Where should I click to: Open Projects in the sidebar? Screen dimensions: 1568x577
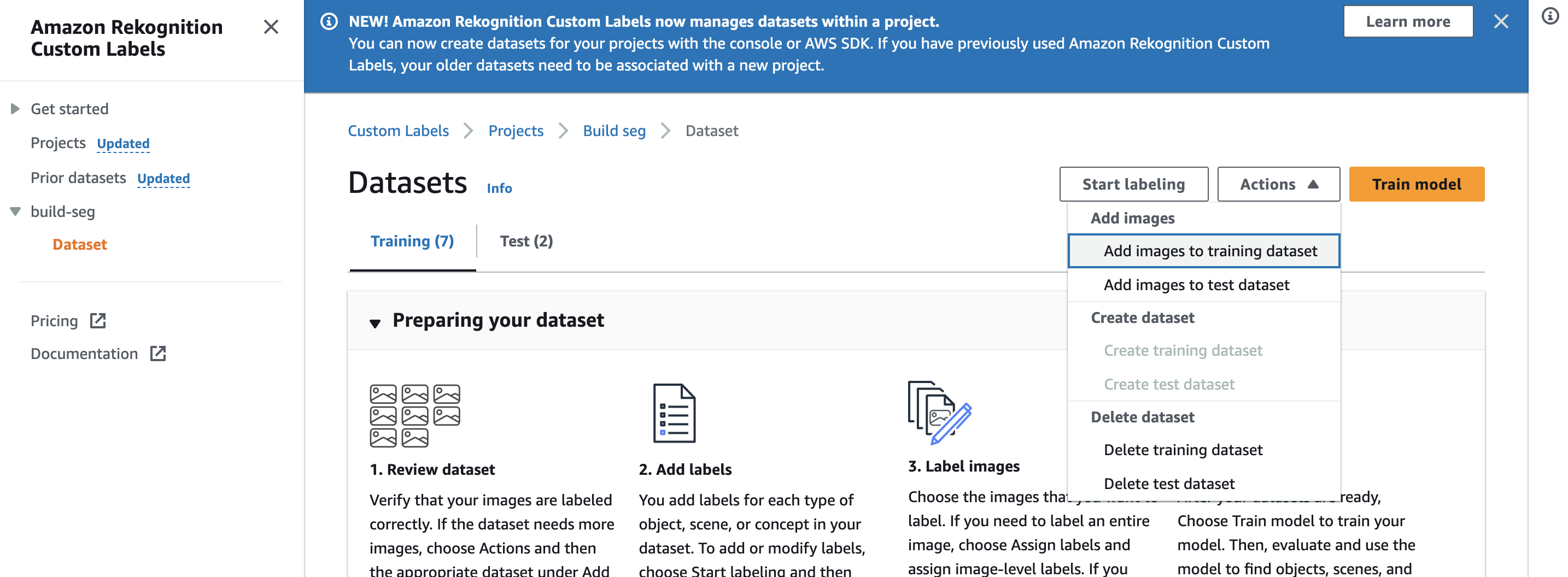[58, 143]
